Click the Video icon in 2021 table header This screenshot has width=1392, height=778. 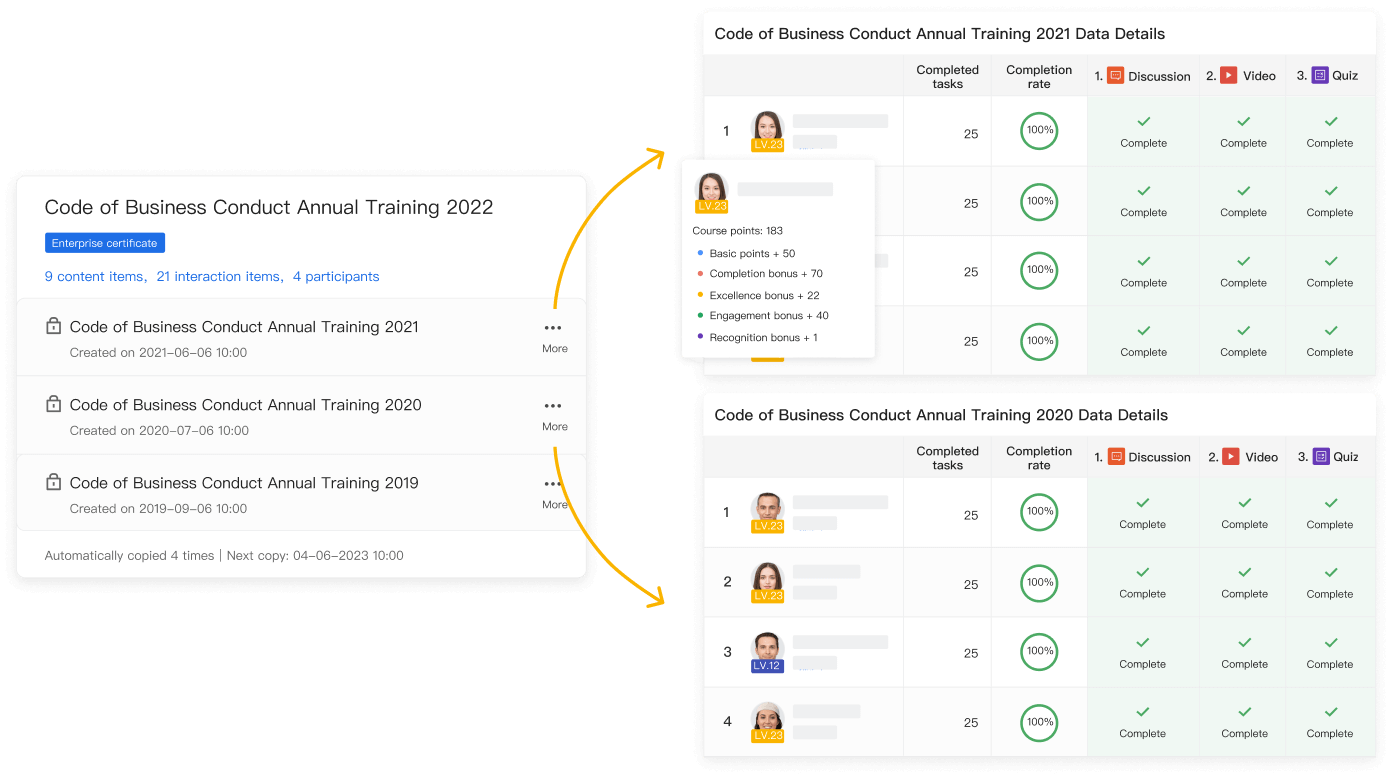1229,76
